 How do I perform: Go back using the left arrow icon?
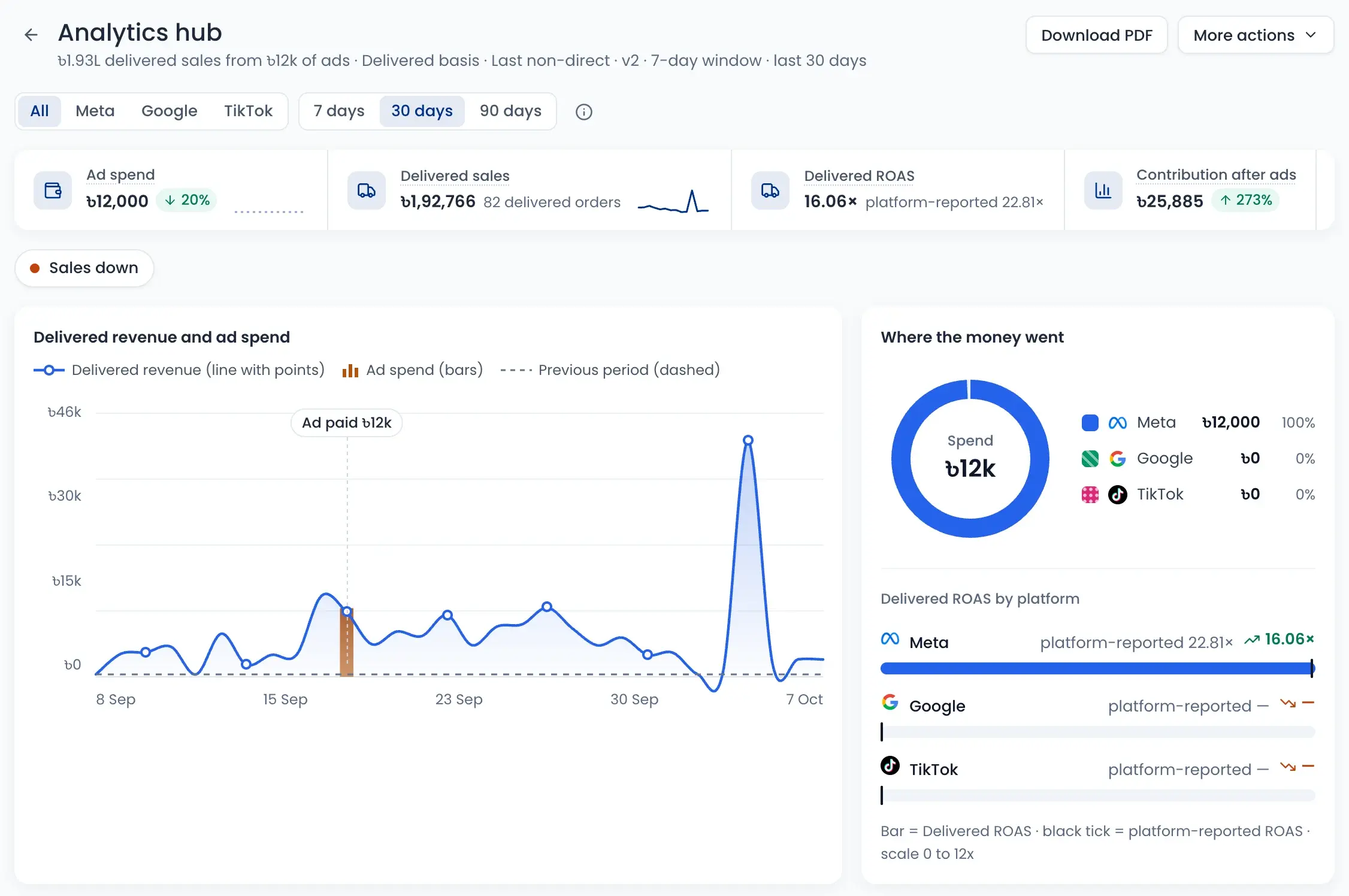click(x=31, y=35)
